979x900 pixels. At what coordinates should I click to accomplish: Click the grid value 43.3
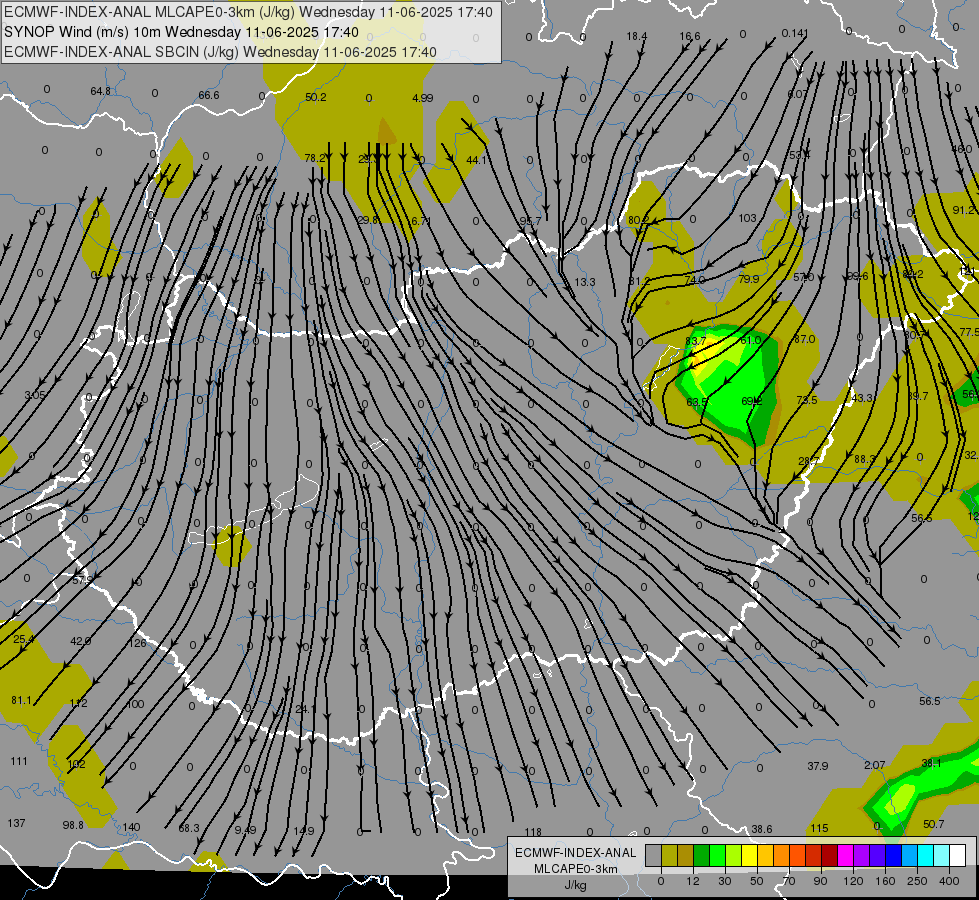(x=862, y=398)
